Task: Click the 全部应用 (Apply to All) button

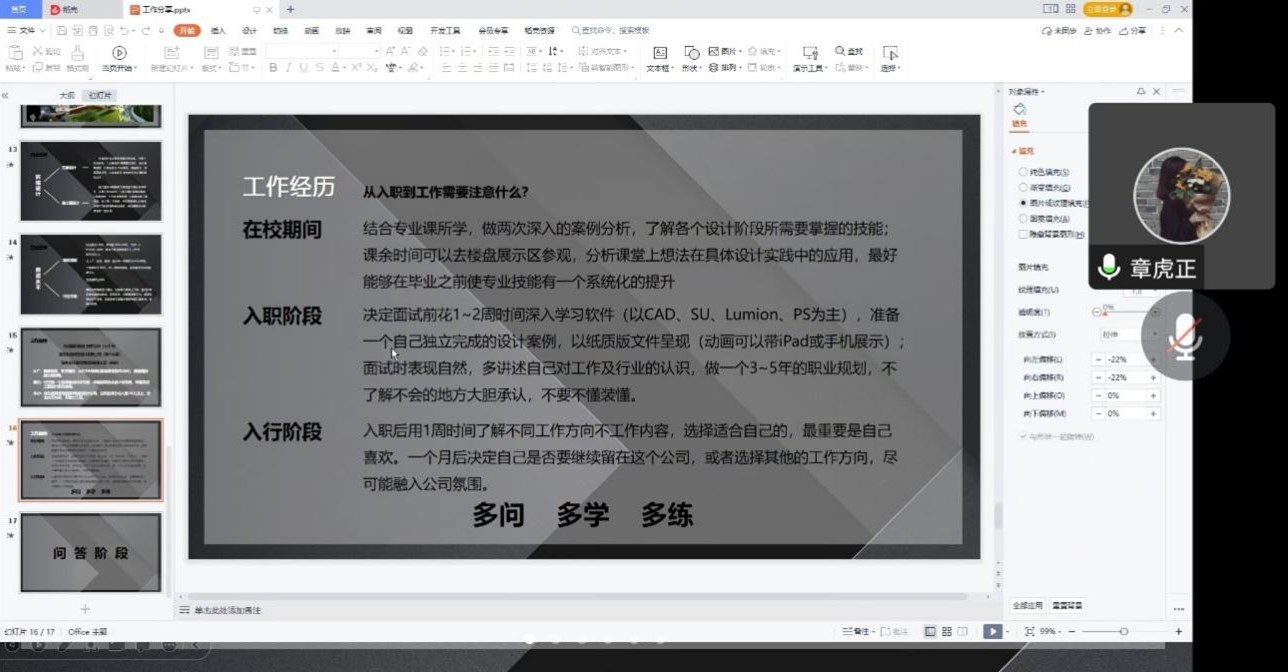Action: [1027, 605]
